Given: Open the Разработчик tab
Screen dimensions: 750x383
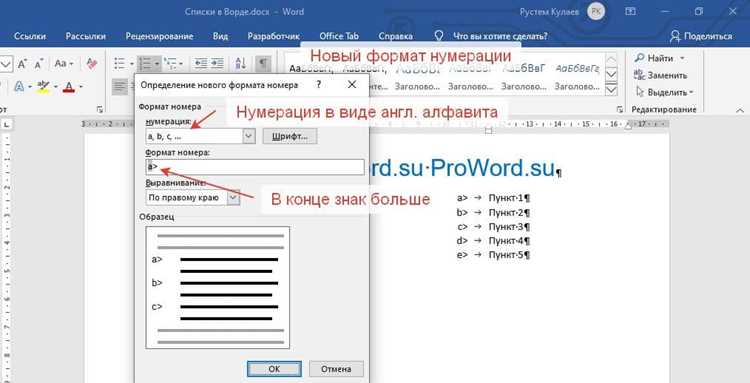Looking at the screenshot, I should [274, 36].
